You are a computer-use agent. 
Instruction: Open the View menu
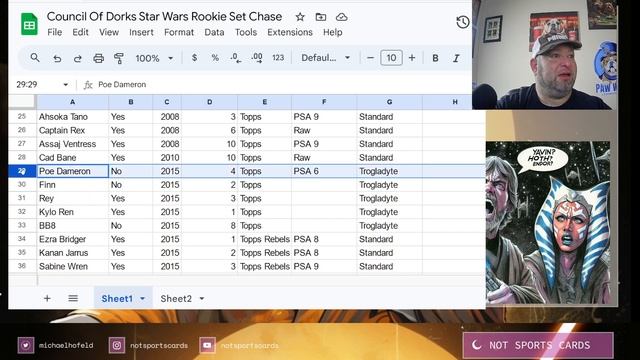click(109, 32)
